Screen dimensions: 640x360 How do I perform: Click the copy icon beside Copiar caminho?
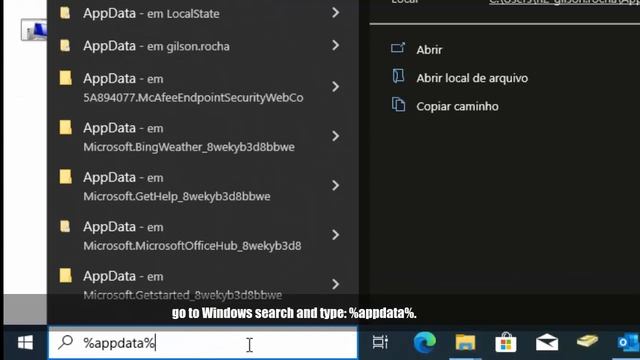coord(398,104)
